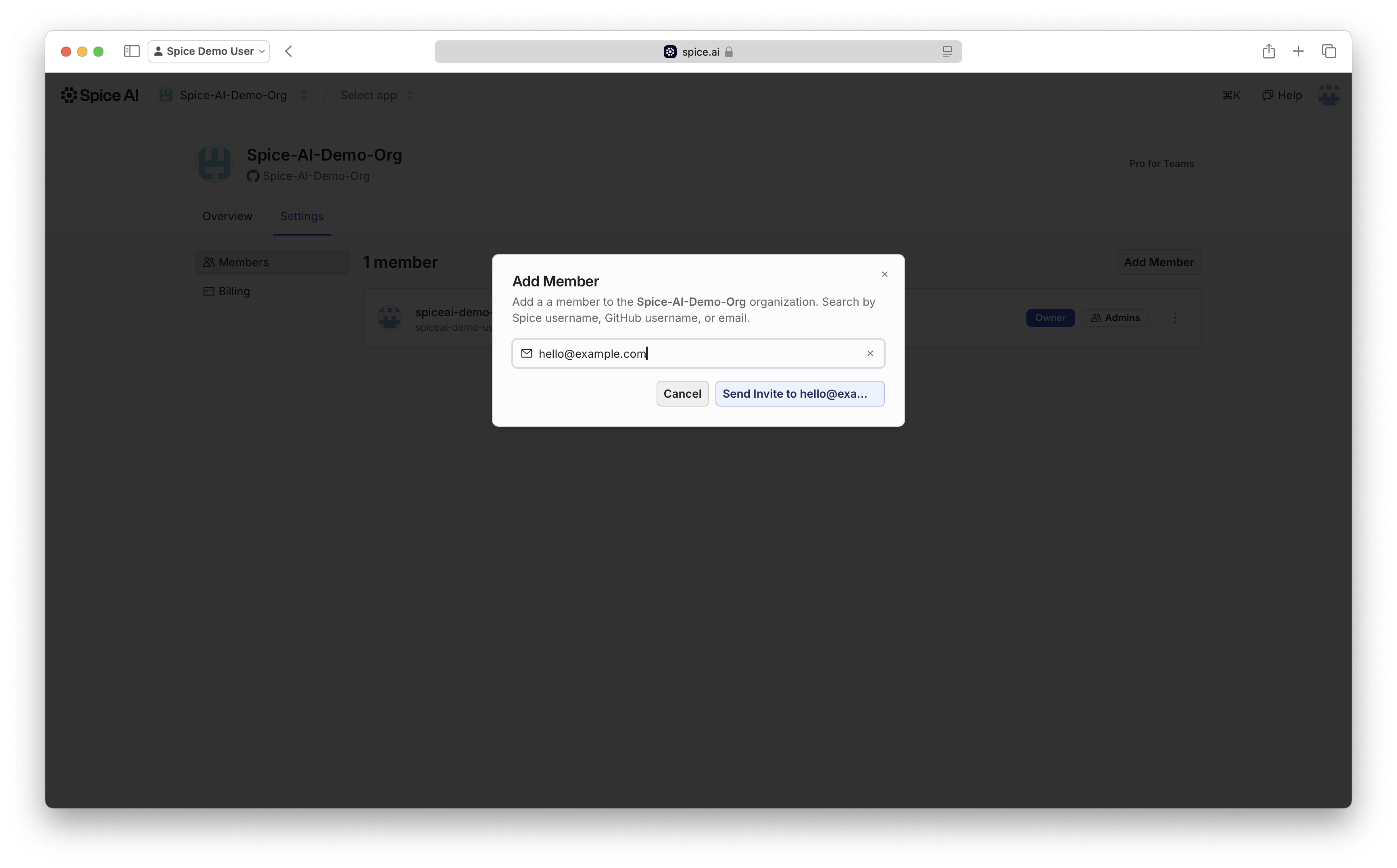This screenshot has width=1397, height=868.
Task: Close the Add Member dialog
Action: point(884,274)
